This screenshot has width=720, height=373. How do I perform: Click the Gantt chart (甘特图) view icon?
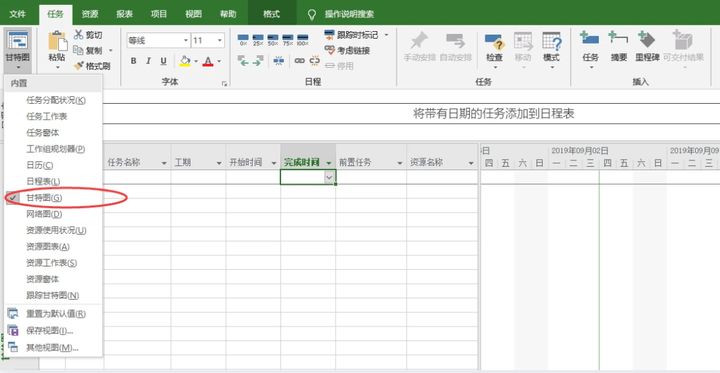pos(18,41)
